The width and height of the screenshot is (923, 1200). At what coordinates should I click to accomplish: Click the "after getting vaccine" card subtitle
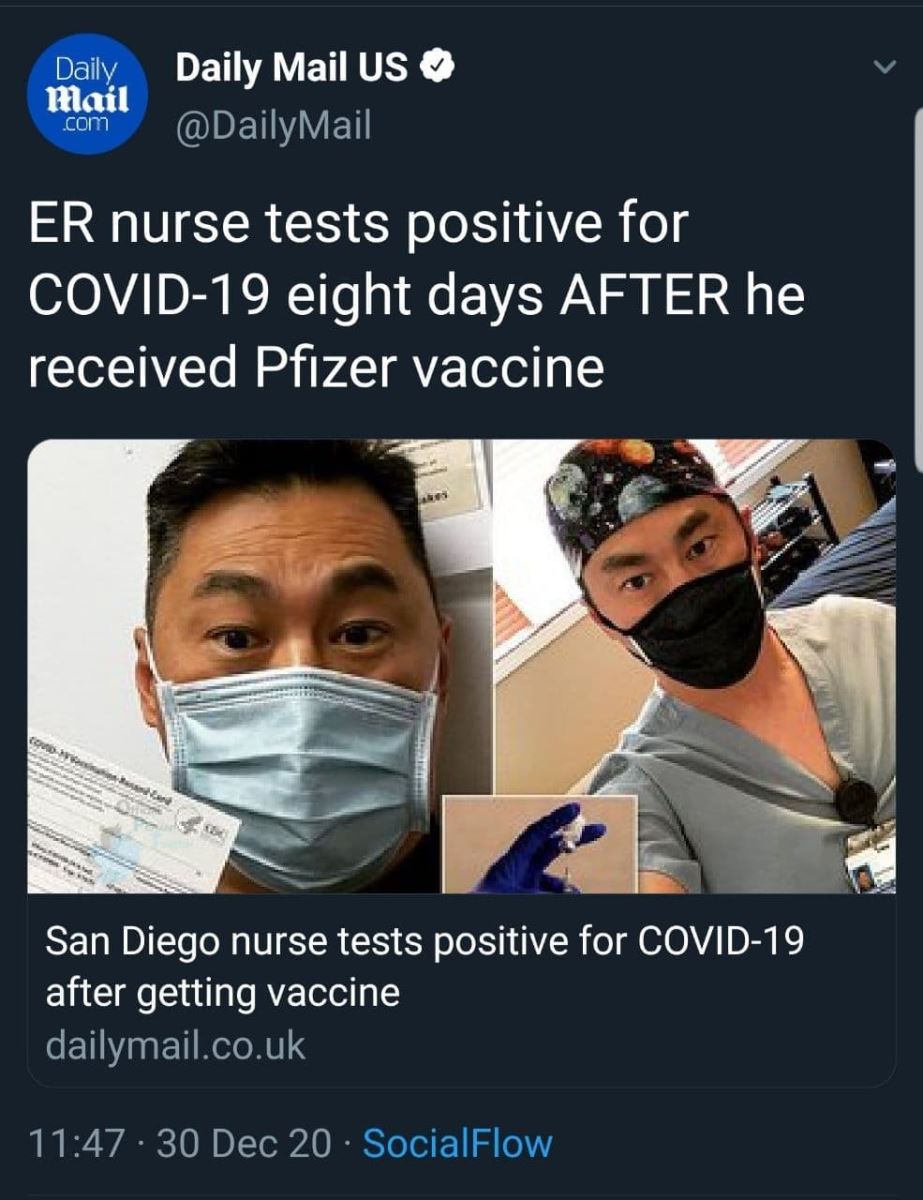pos(223,994)
